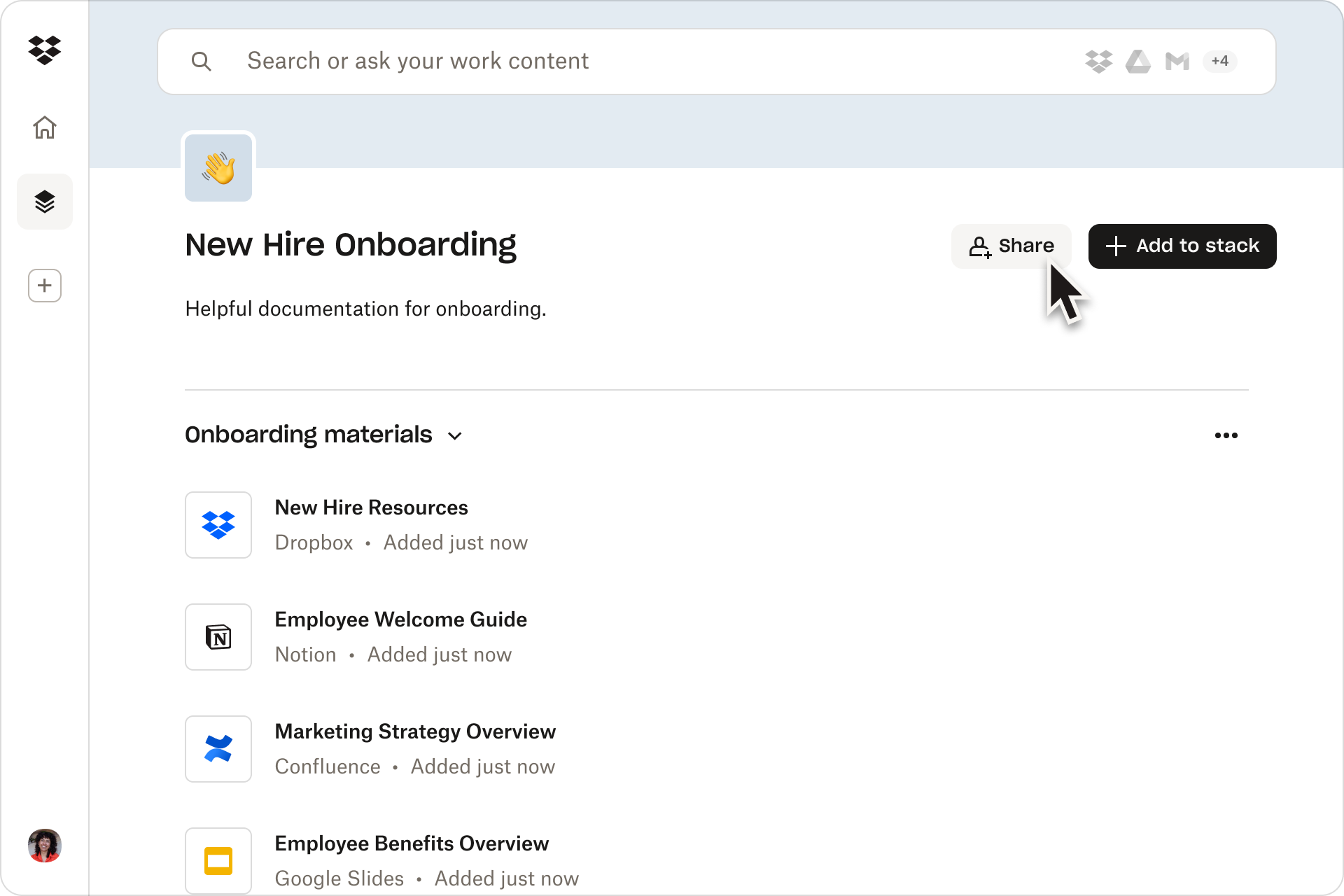This screenshot has width=1344, height=896.
Task: Open your profile avatar at bottom left
Action: (44, 846)
